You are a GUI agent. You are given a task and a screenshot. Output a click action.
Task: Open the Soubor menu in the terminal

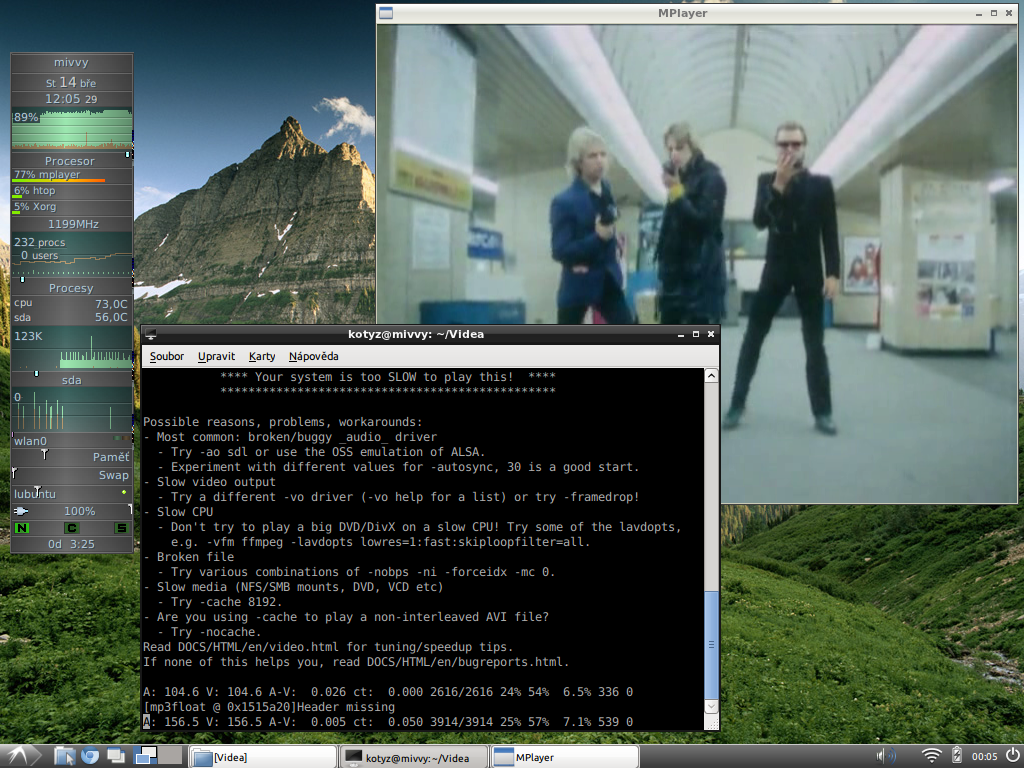click(167, 356)
